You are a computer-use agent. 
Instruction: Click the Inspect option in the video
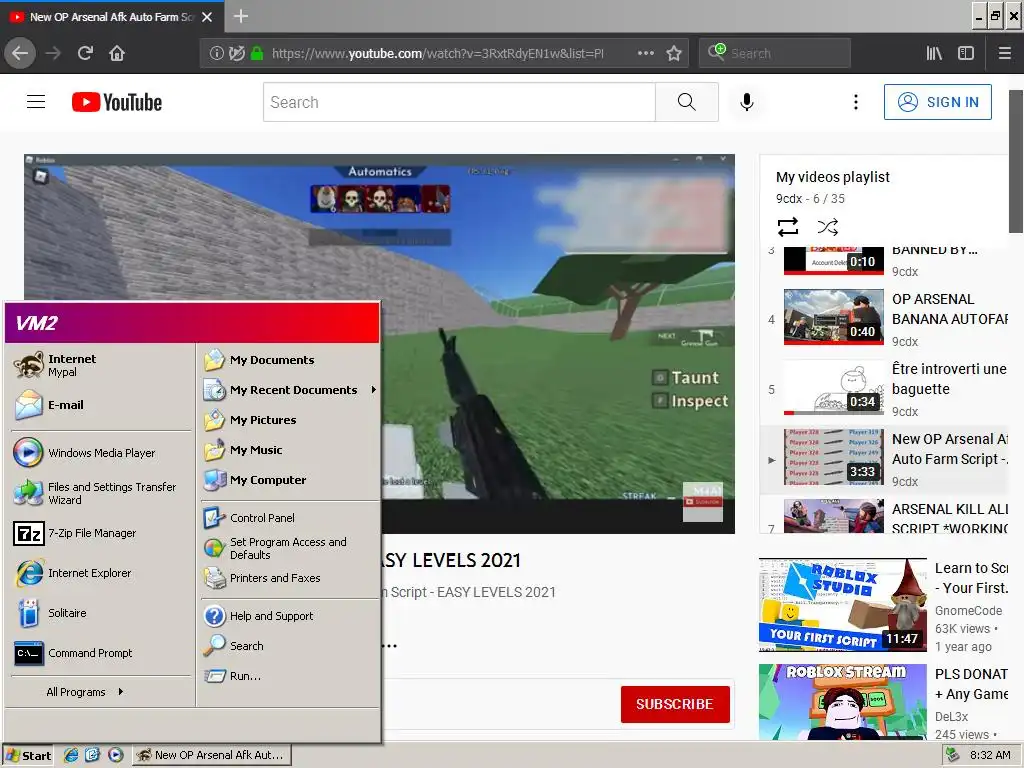click(690, 400)
